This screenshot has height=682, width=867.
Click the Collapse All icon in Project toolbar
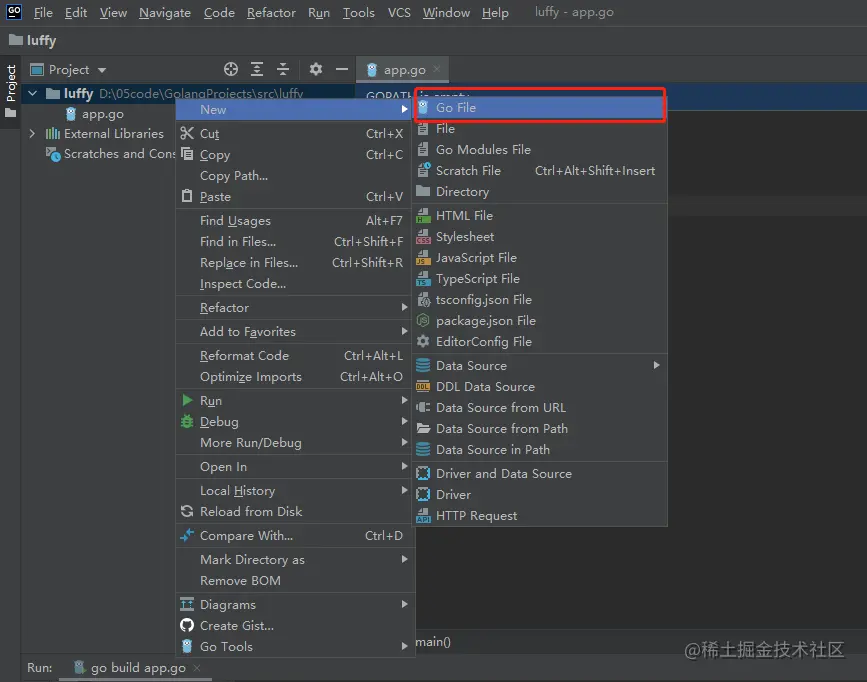click(x=283, y=69)
